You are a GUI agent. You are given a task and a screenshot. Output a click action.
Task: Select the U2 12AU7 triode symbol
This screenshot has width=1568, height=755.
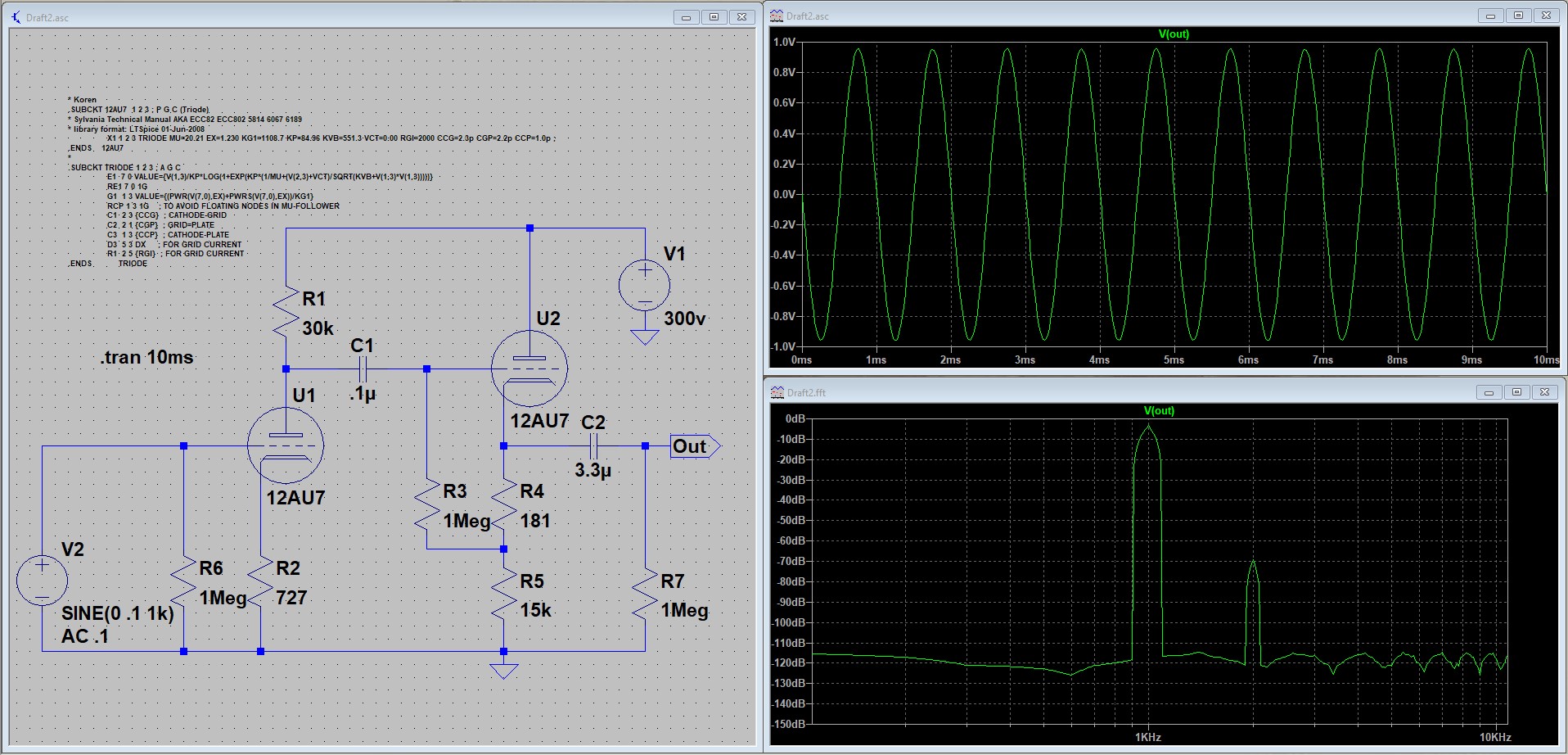pos(529,368)
